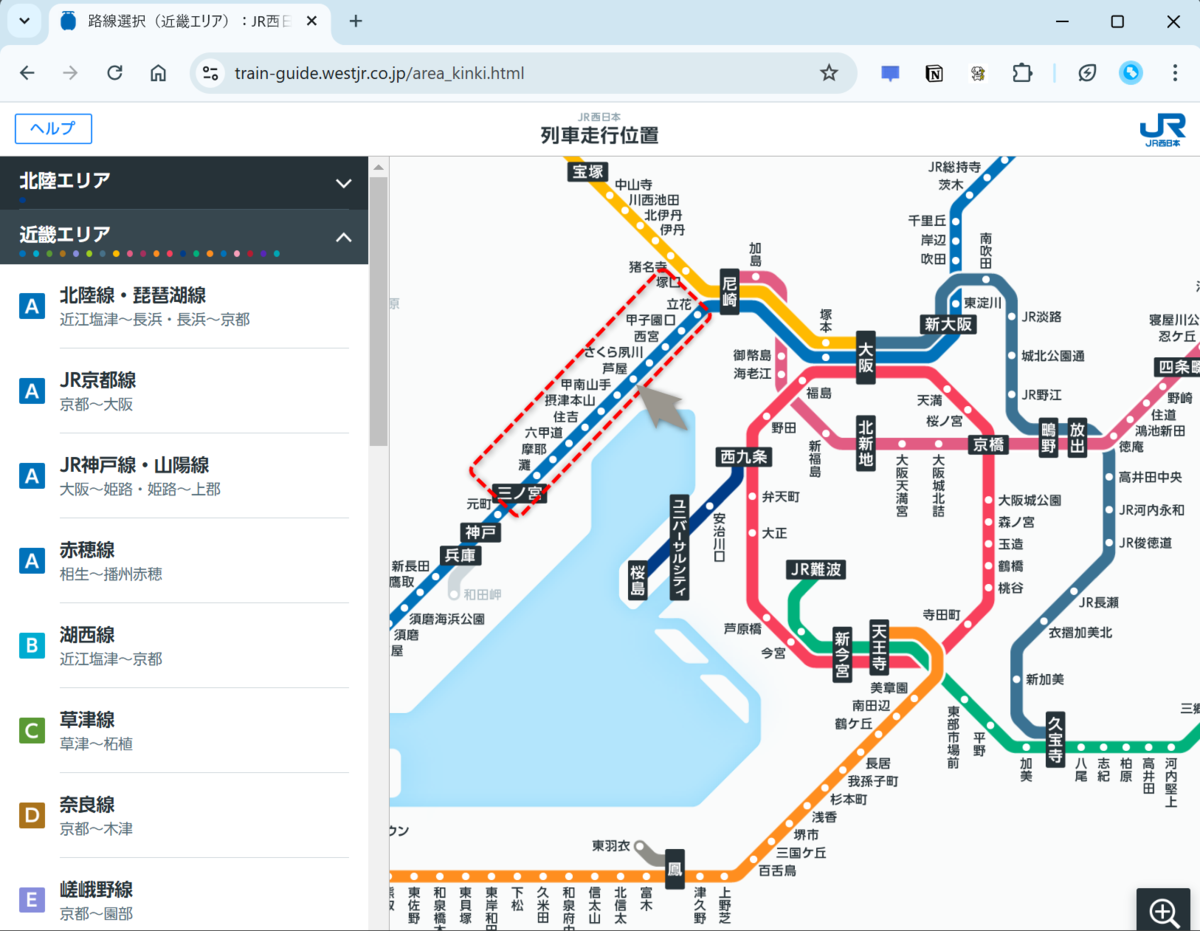This screenshot has width=1200, height=931.
Task: Expand the 北陸エリア section
Action: coord(184,182)
